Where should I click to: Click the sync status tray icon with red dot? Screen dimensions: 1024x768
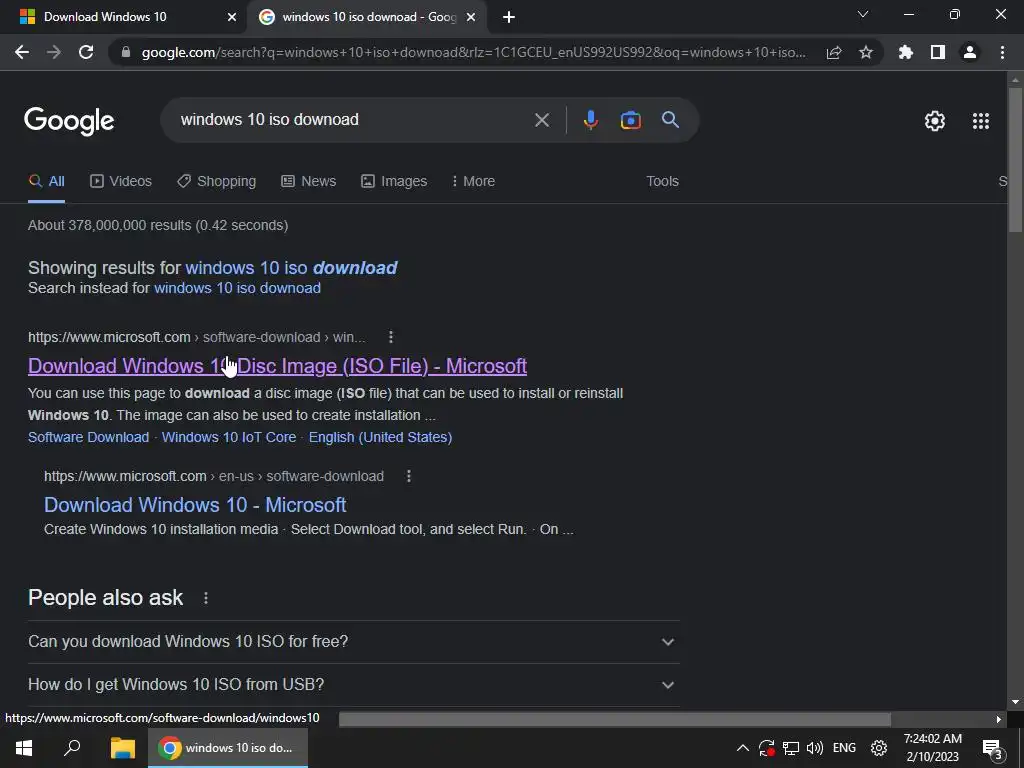(x=767, y=748)
